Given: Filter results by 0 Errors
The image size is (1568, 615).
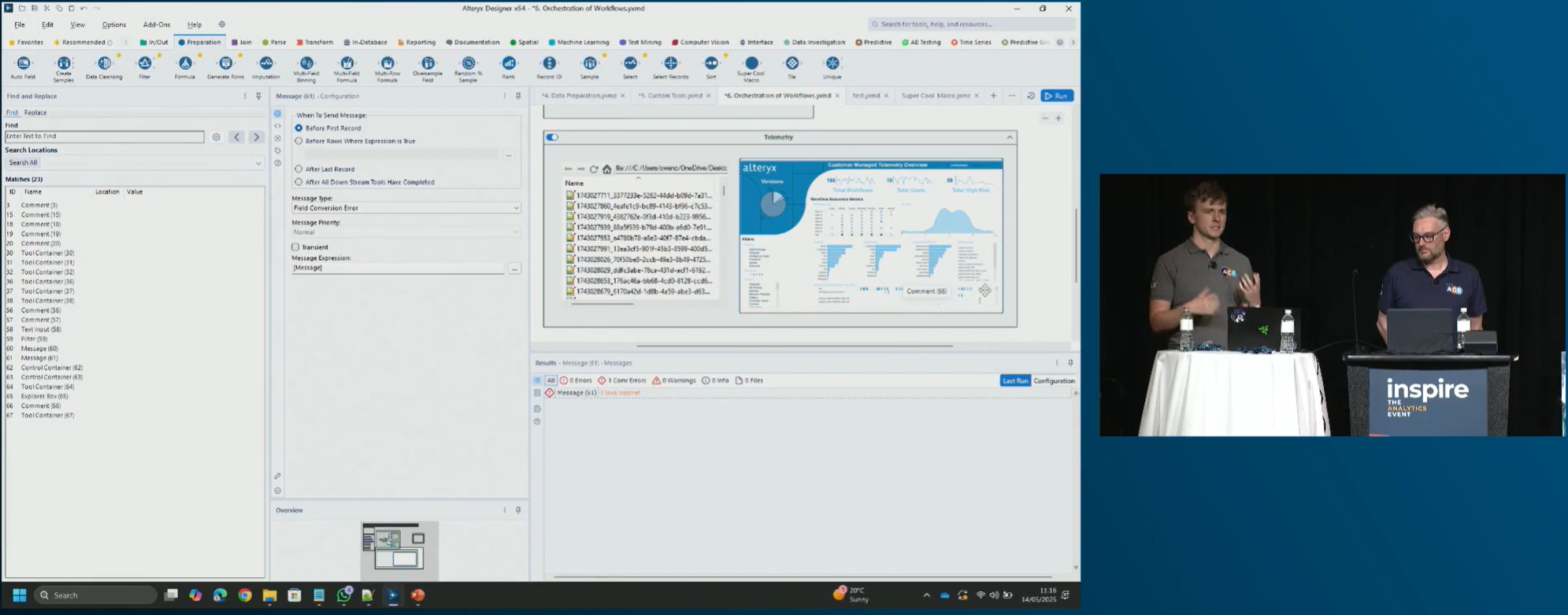Looking at the screenshot, I should (x=576, y=380).
